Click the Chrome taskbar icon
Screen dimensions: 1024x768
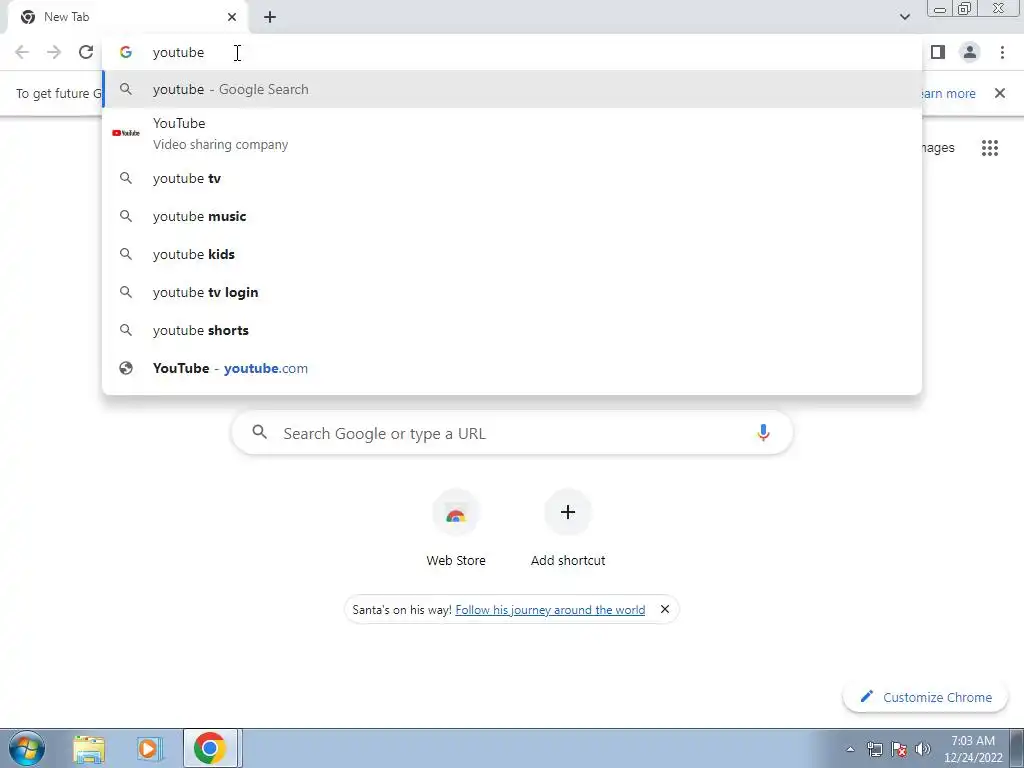pos(210,748)
